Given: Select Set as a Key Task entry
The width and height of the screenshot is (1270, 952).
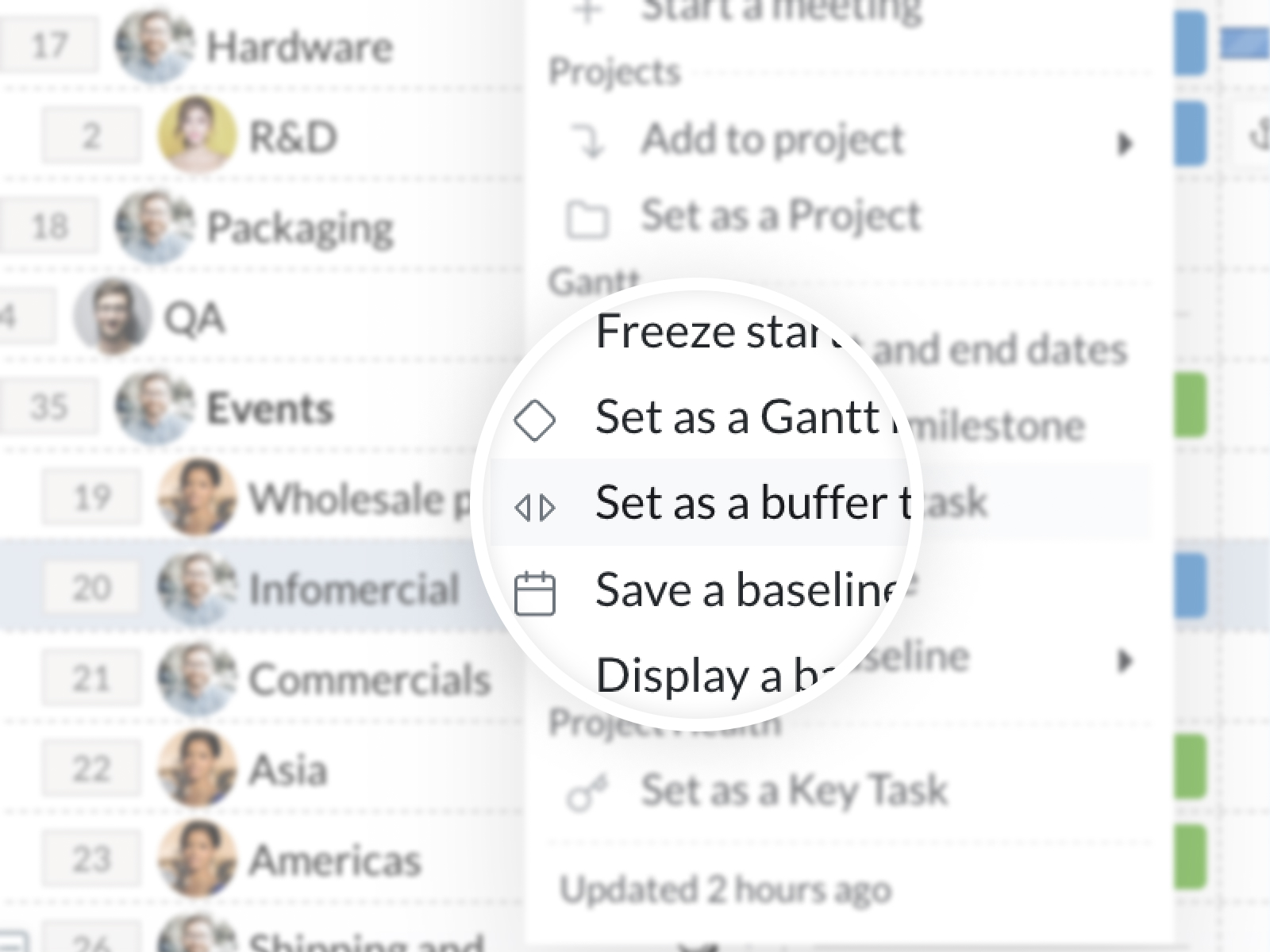Looking at the screenshot, I should (794, 790).
